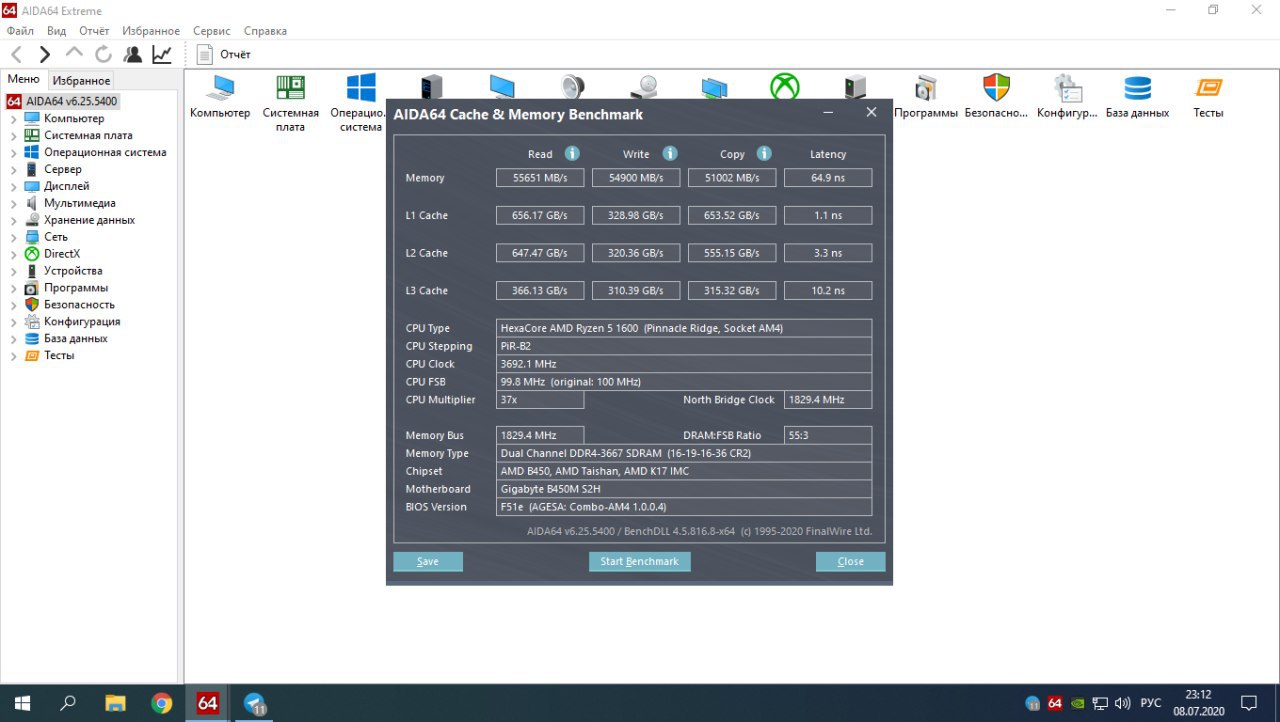Click the info icon next to Read
1280x722 pixels.
(572, 153)
